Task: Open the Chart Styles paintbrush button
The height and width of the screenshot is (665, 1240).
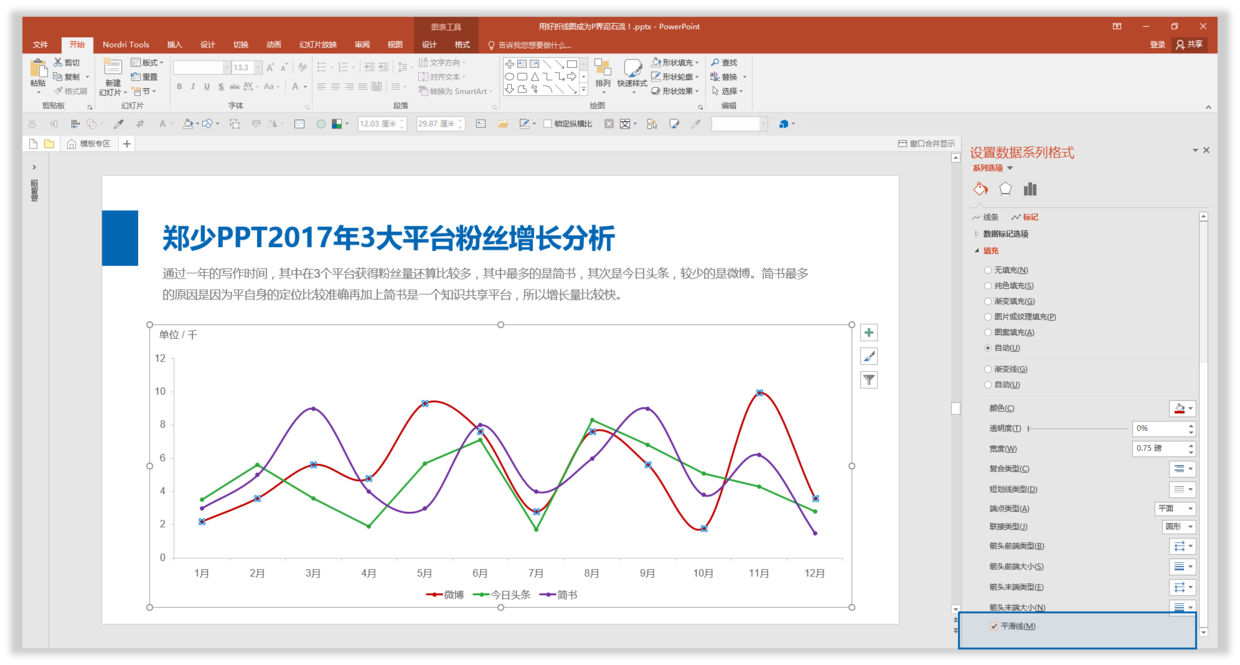Action: [869, 356]
